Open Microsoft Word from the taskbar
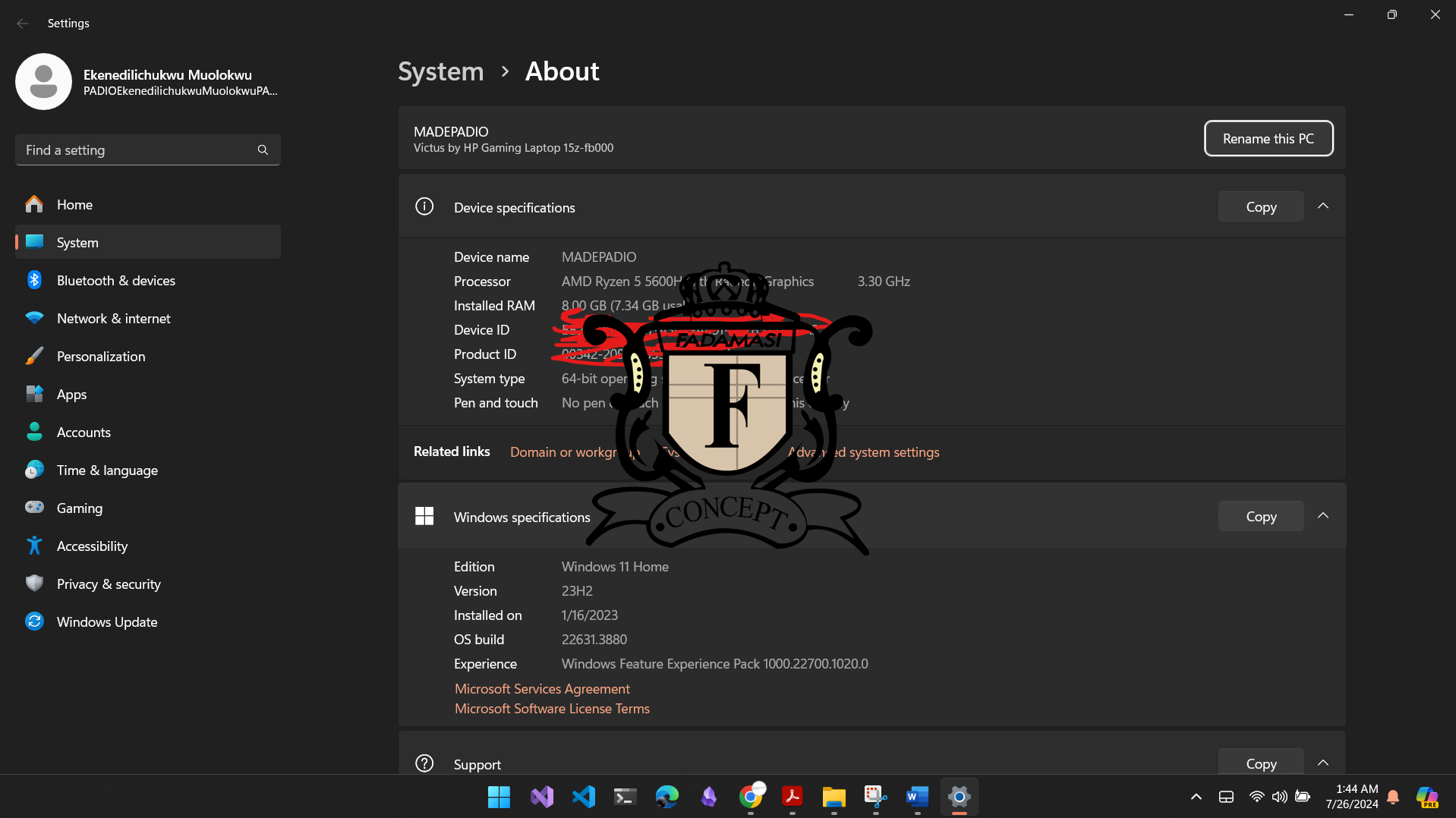 coord(918,797)
